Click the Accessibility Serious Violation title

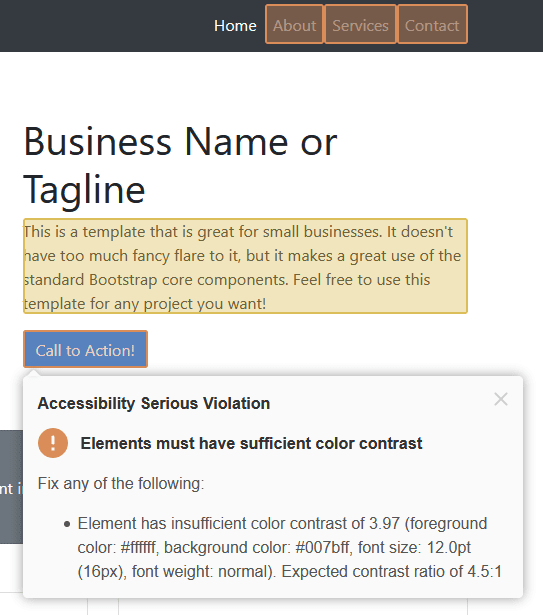(154, 403)
